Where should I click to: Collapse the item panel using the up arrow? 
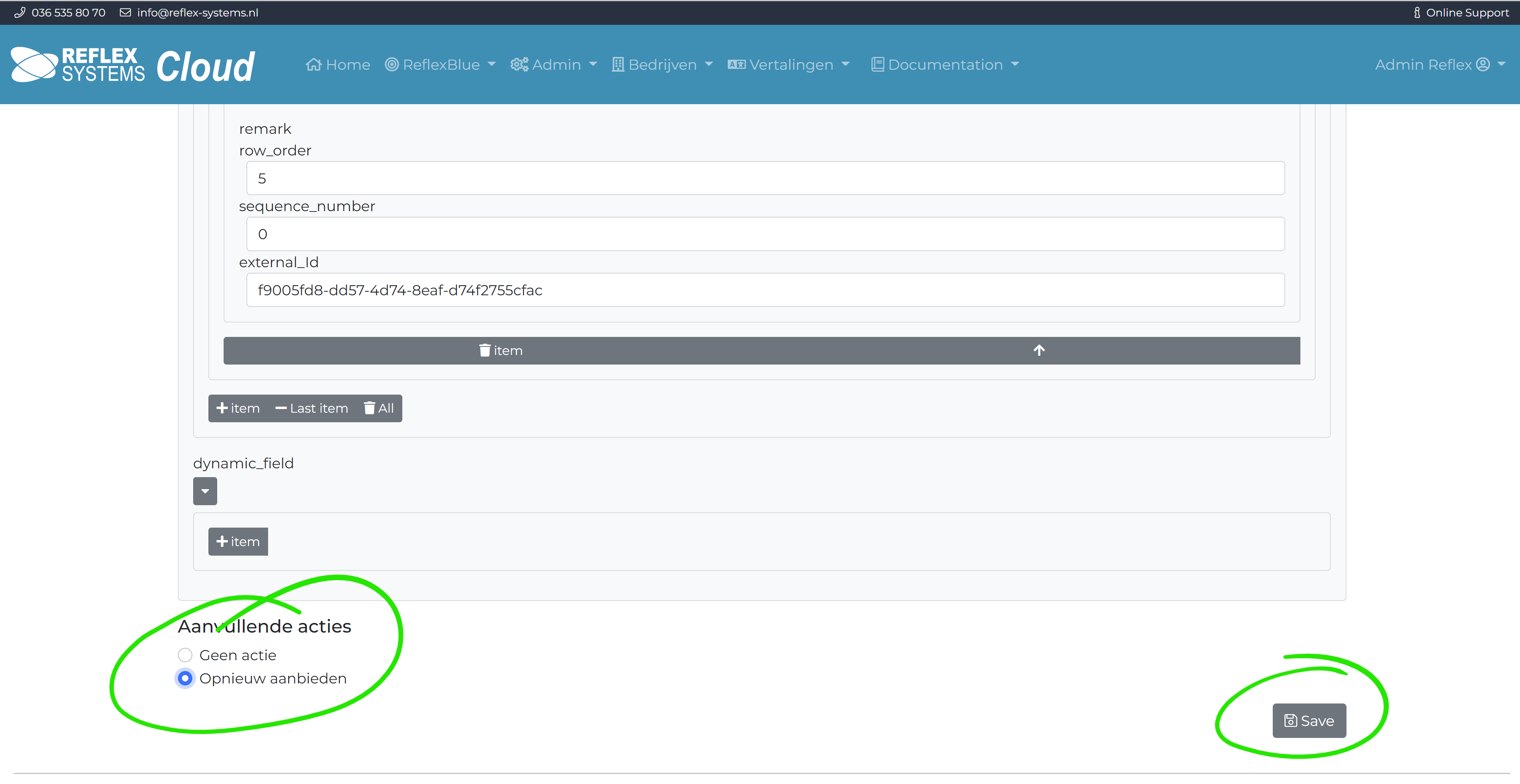tap(1039, 350)
